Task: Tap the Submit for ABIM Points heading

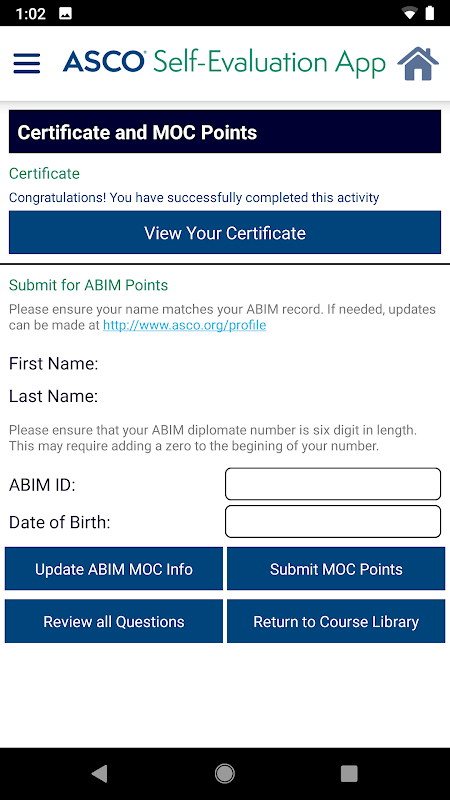Action: (x=89, y=285)
